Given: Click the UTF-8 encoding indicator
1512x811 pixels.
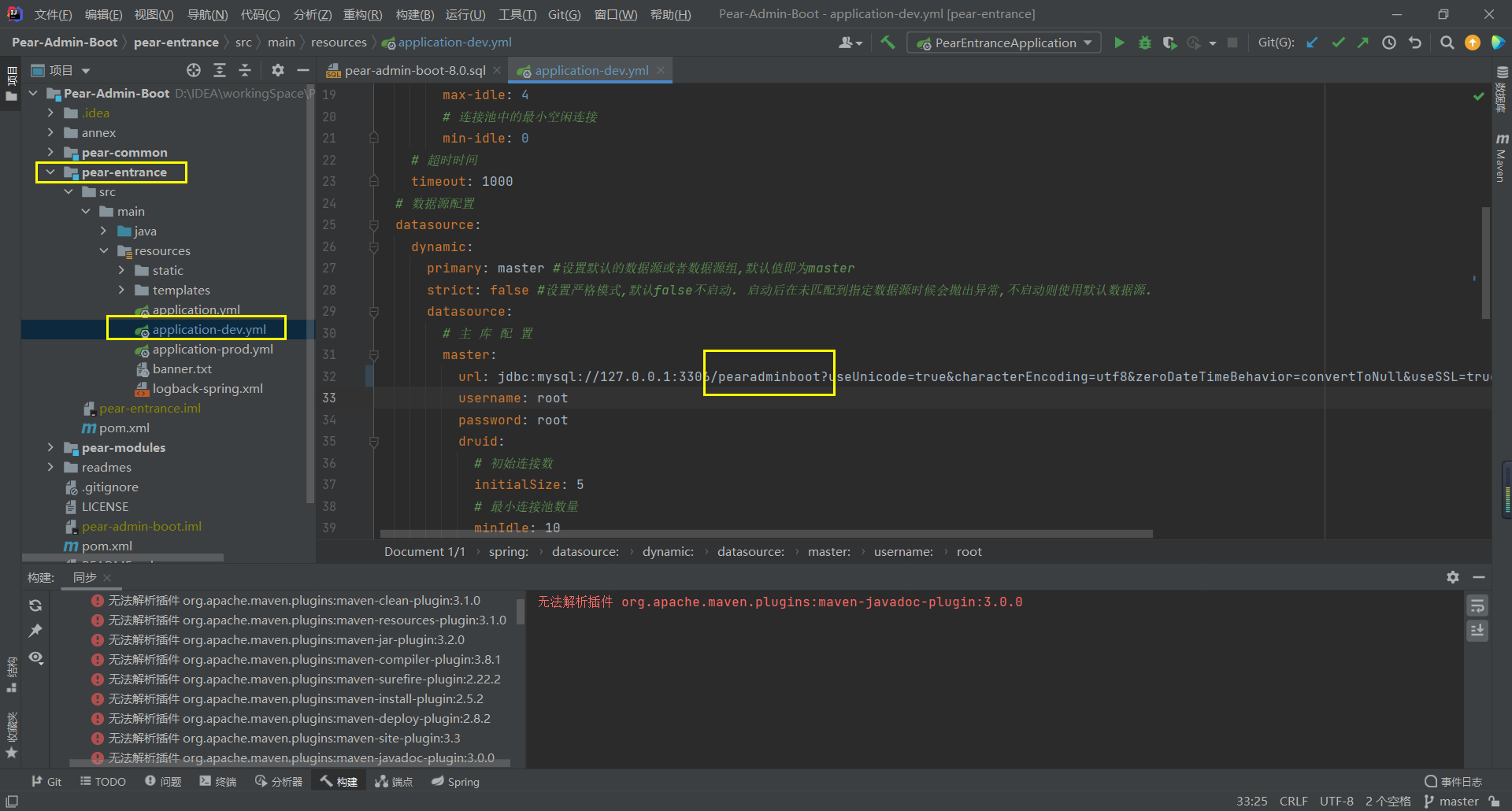Looking at the screenshot, I should (1336, 801).
